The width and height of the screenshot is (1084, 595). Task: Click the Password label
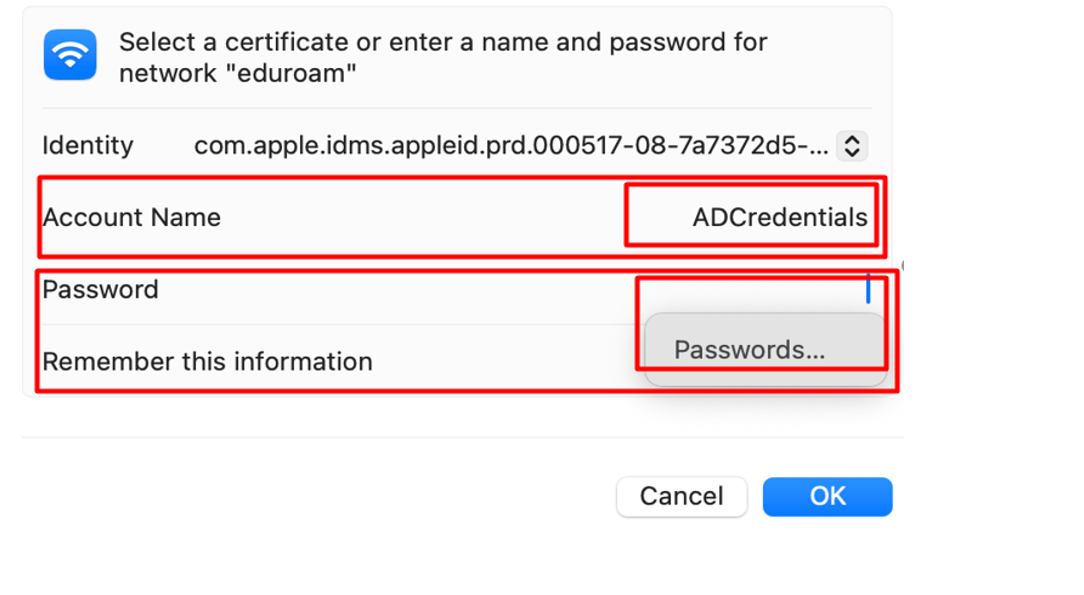[x=100, y=290]
